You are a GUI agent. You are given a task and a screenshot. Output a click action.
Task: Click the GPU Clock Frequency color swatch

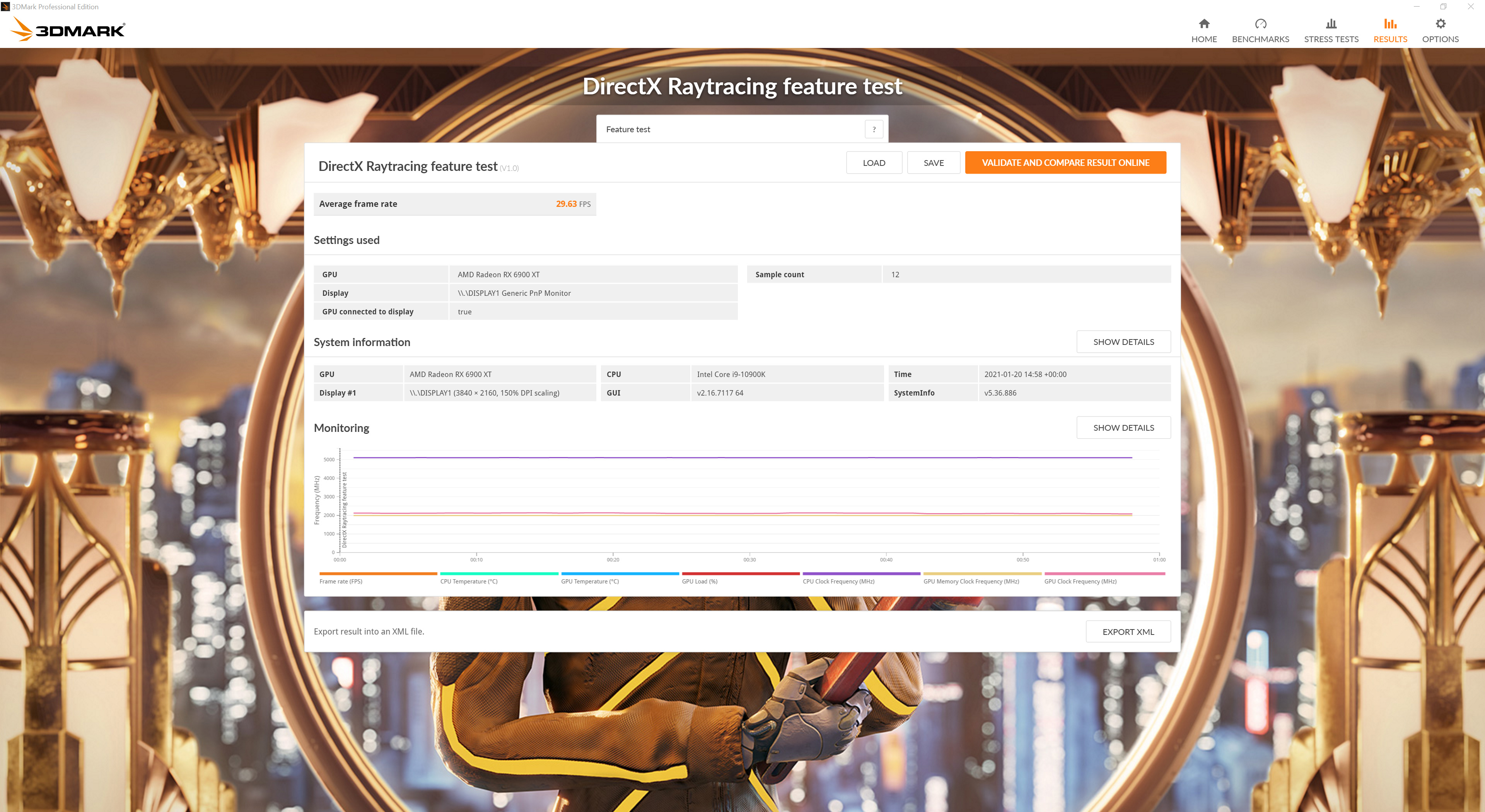[1104, 573]
